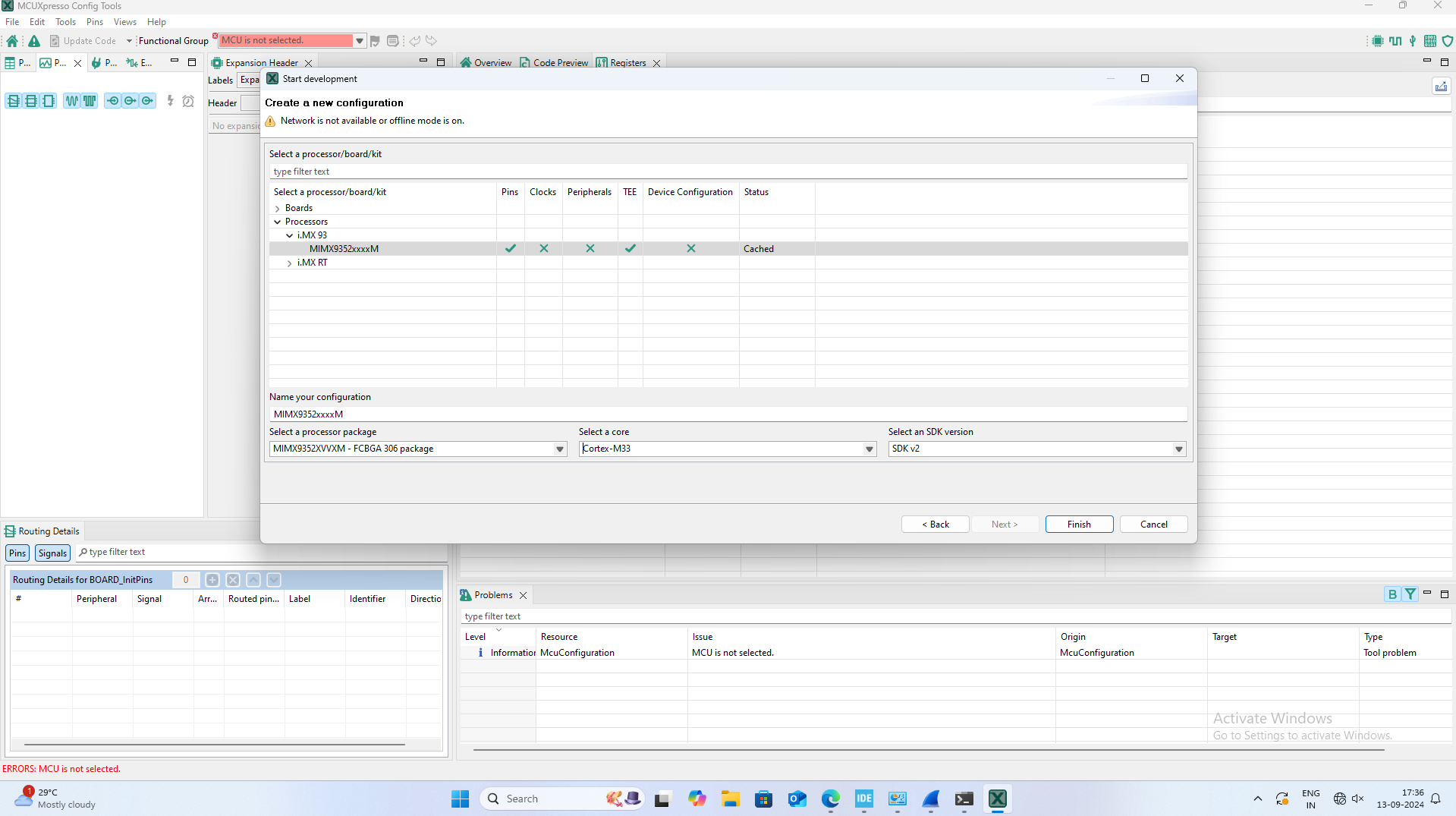
Task: Click the filter funnel icon in Problems
Action: [1410, 595]
